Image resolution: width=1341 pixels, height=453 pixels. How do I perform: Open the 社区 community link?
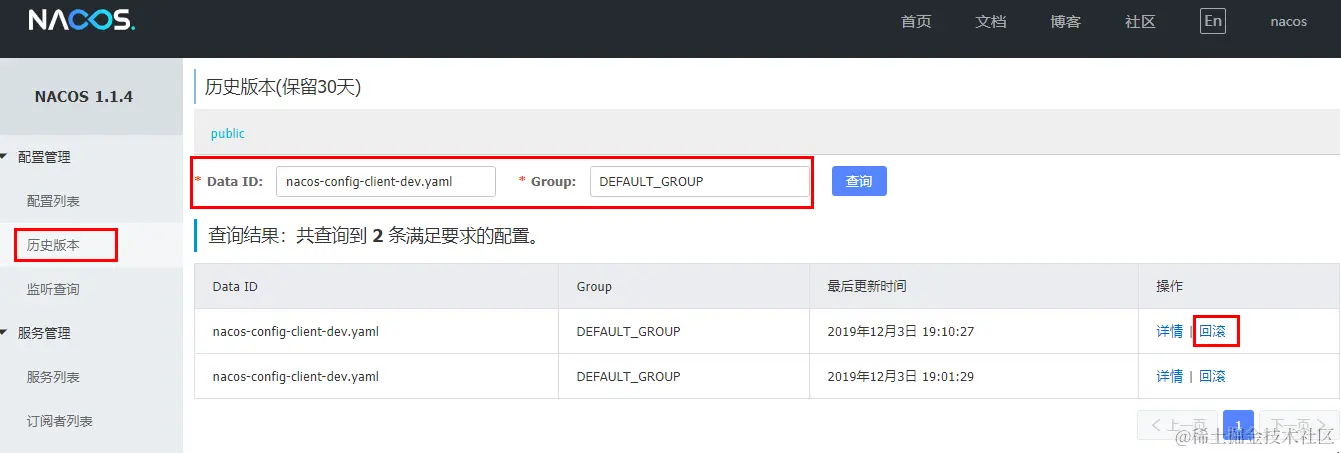click(1140, 21)
